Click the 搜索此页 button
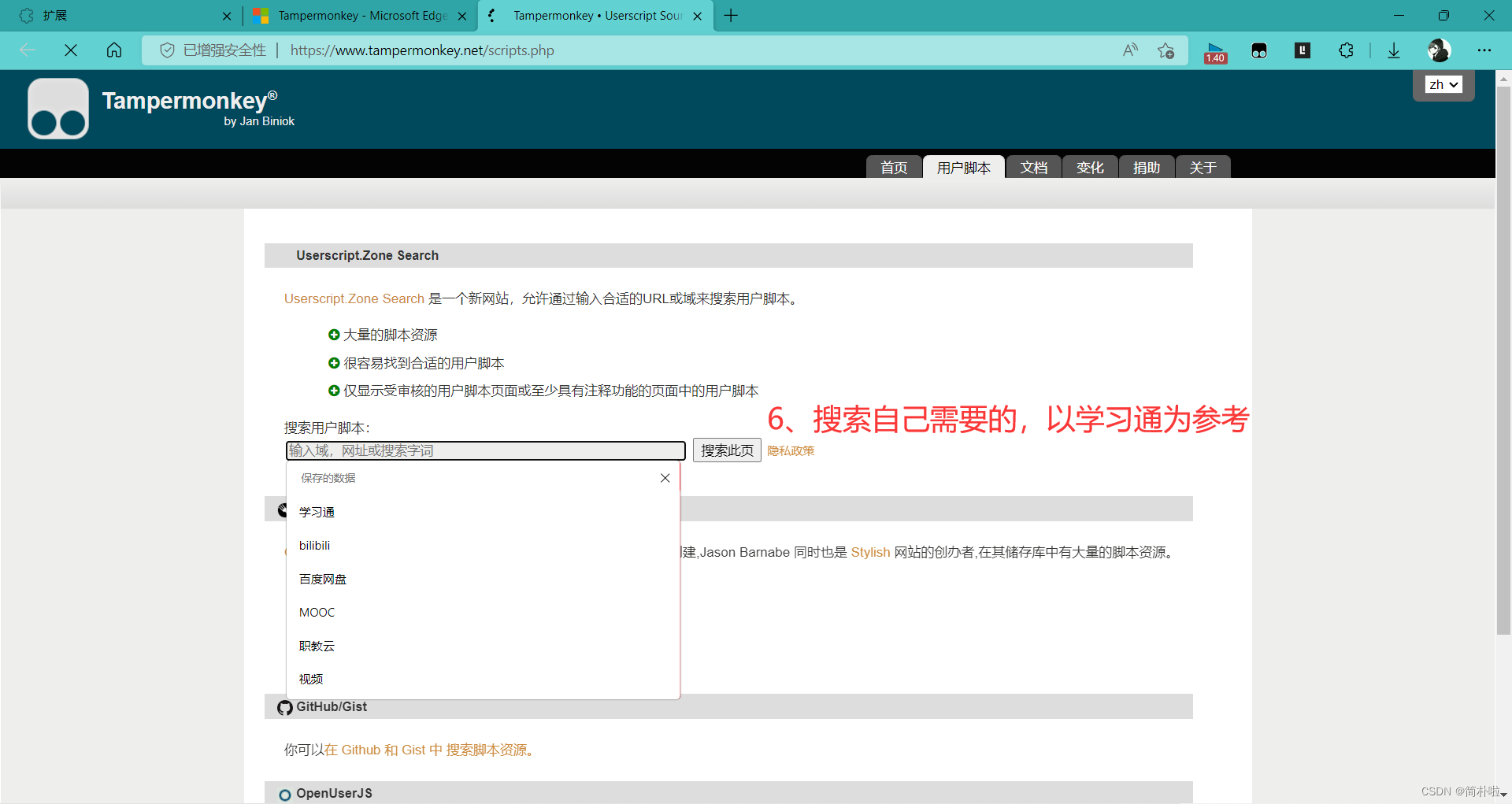Image resolution: width=1512 pixels, height=804 pixels. coord(727,450)
